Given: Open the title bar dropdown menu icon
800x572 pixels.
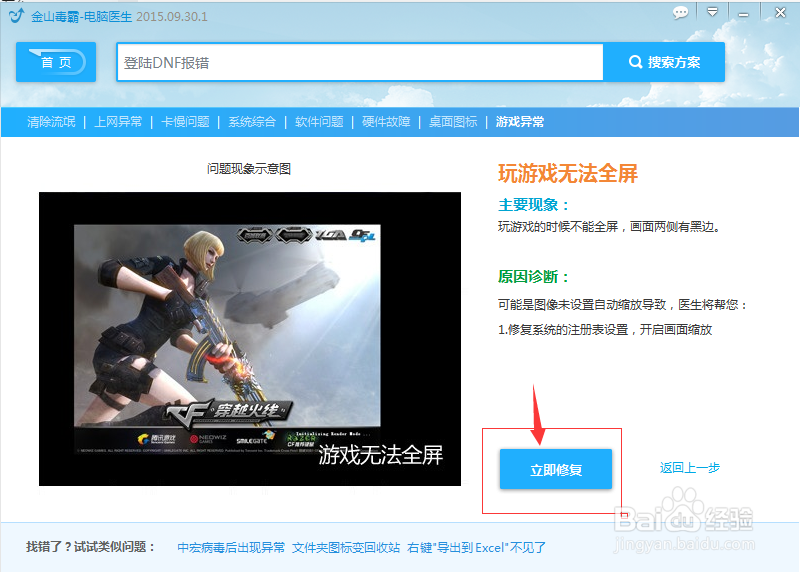Looking at the screenshot, I should [x=713, y=12].
